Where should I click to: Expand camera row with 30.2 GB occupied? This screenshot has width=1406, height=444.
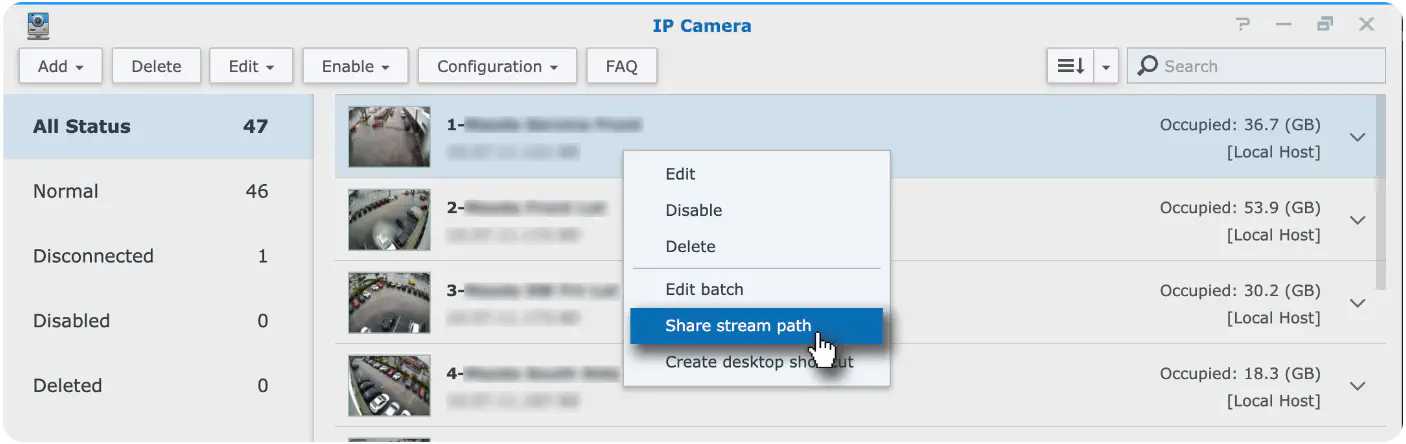pos(1357,303)
